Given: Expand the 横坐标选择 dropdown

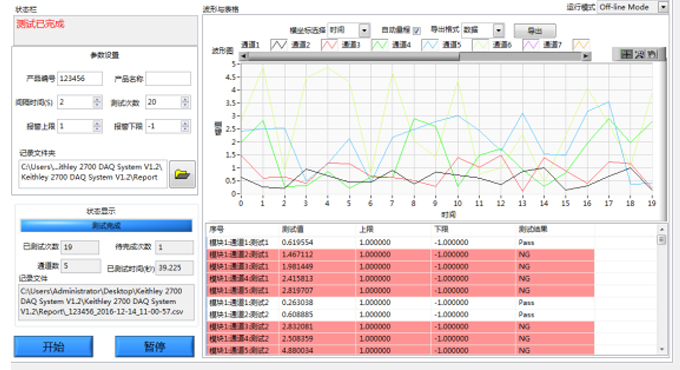Looking at the screenshot, I should [364, 30].
